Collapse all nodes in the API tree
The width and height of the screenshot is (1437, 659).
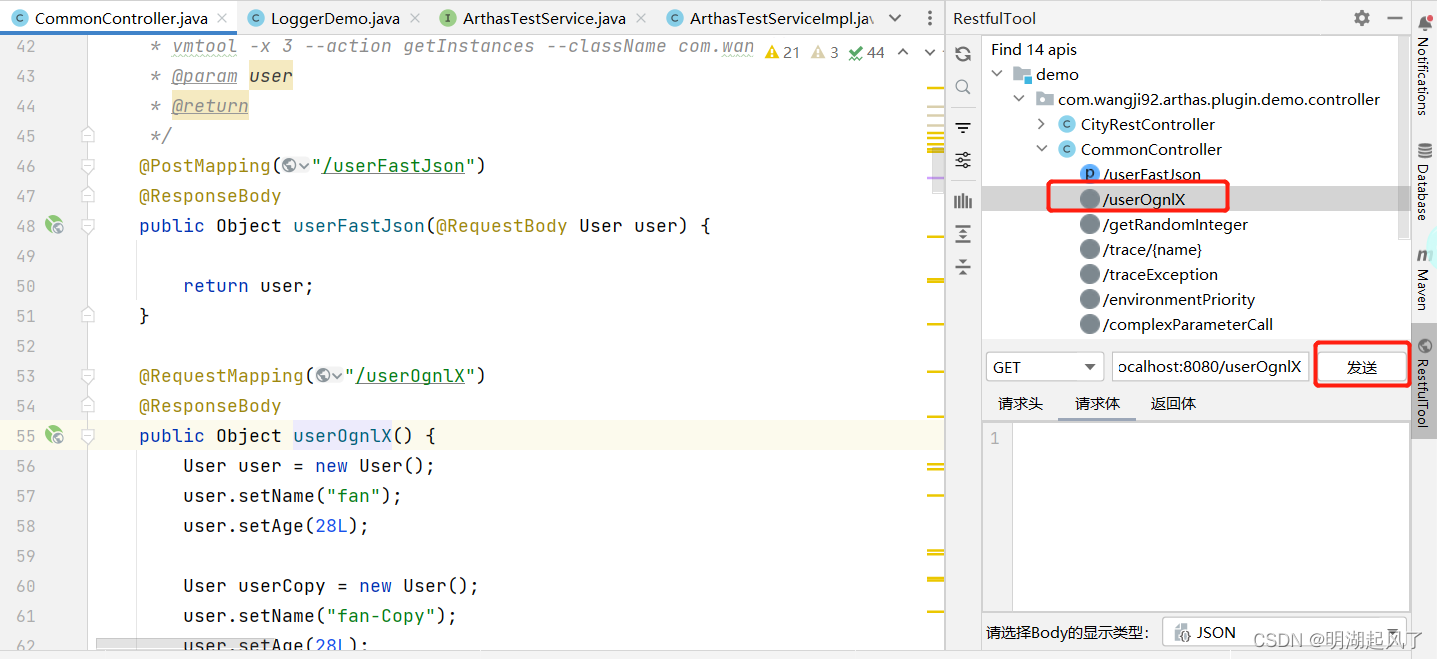[962, 267]
